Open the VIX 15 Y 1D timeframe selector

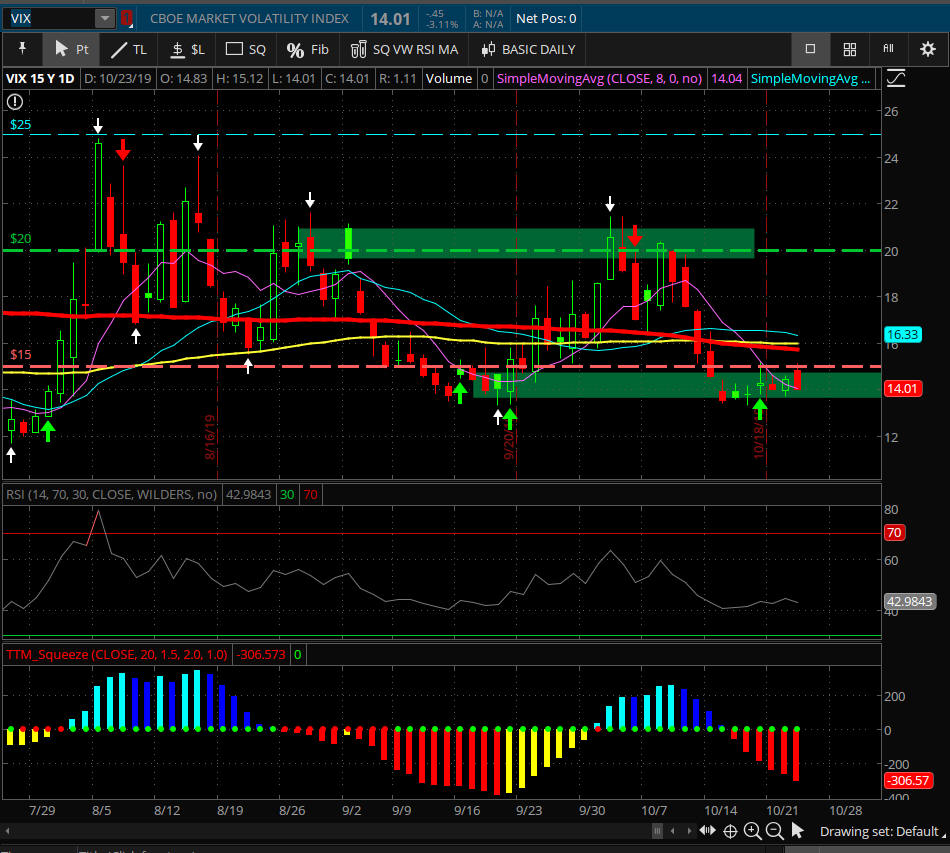click(x=41, y=78)
